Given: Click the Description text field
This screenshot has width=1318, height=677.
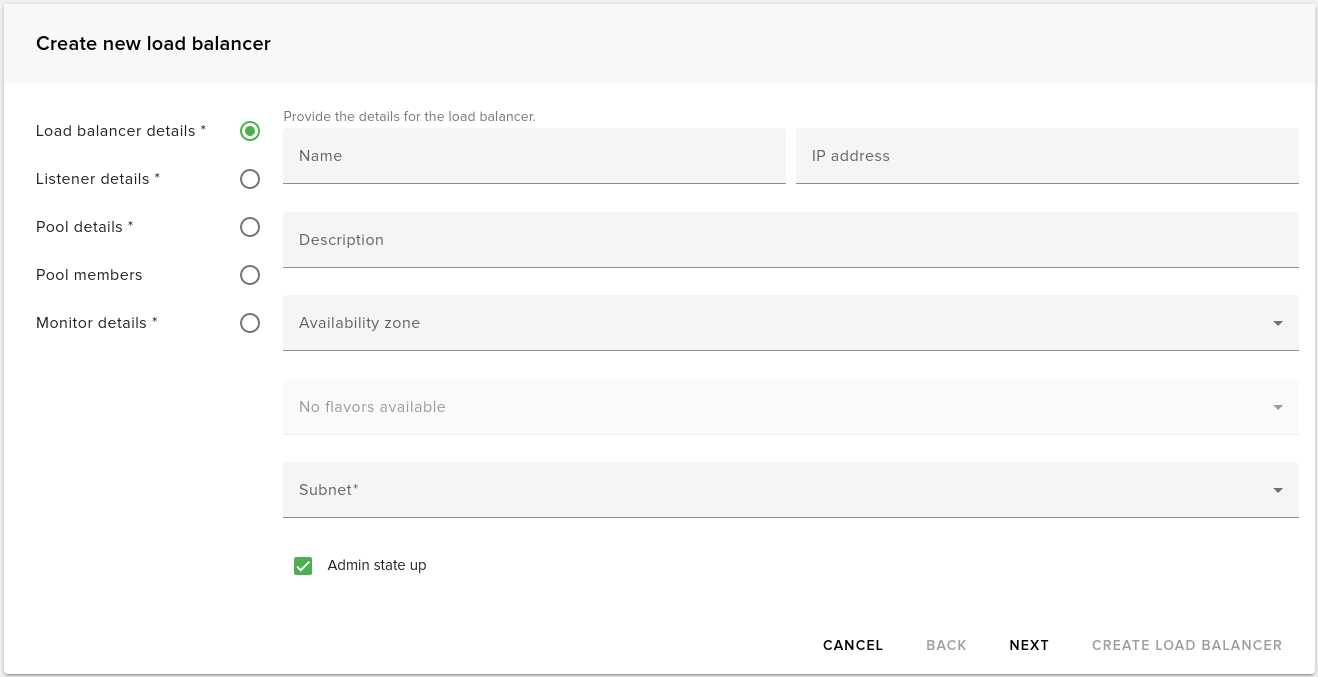Looking at the screenshot, I should coord(790,240).
